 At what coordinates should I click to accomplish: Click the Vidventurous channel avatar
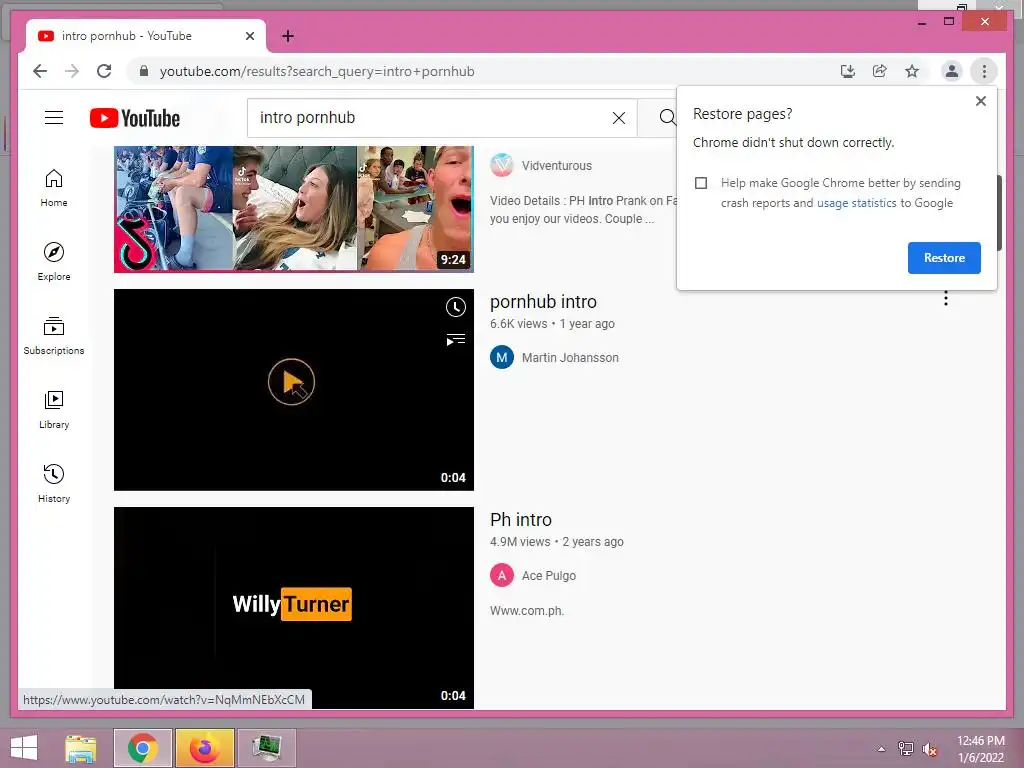(502, 165)
